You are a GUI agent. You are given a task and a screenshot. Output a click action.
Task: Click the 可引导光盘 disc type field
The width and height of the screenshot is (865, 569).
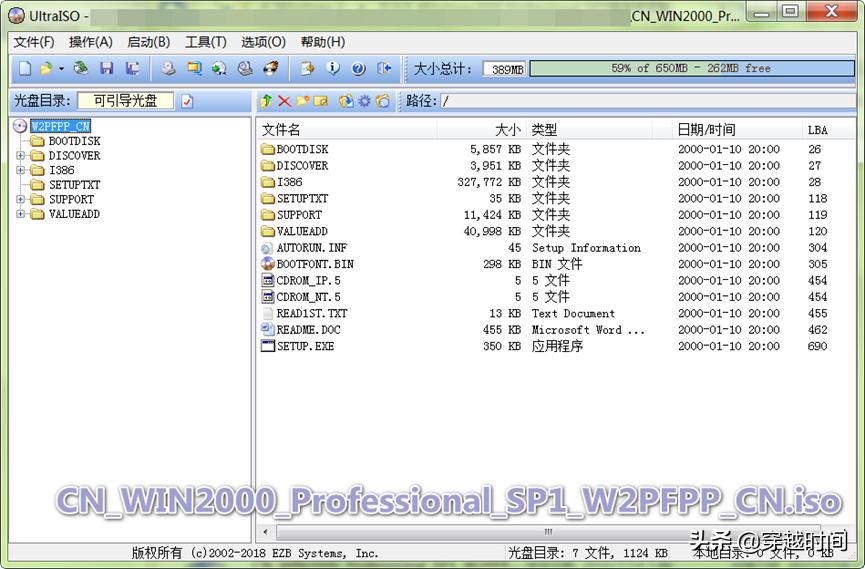click(125, 101)
